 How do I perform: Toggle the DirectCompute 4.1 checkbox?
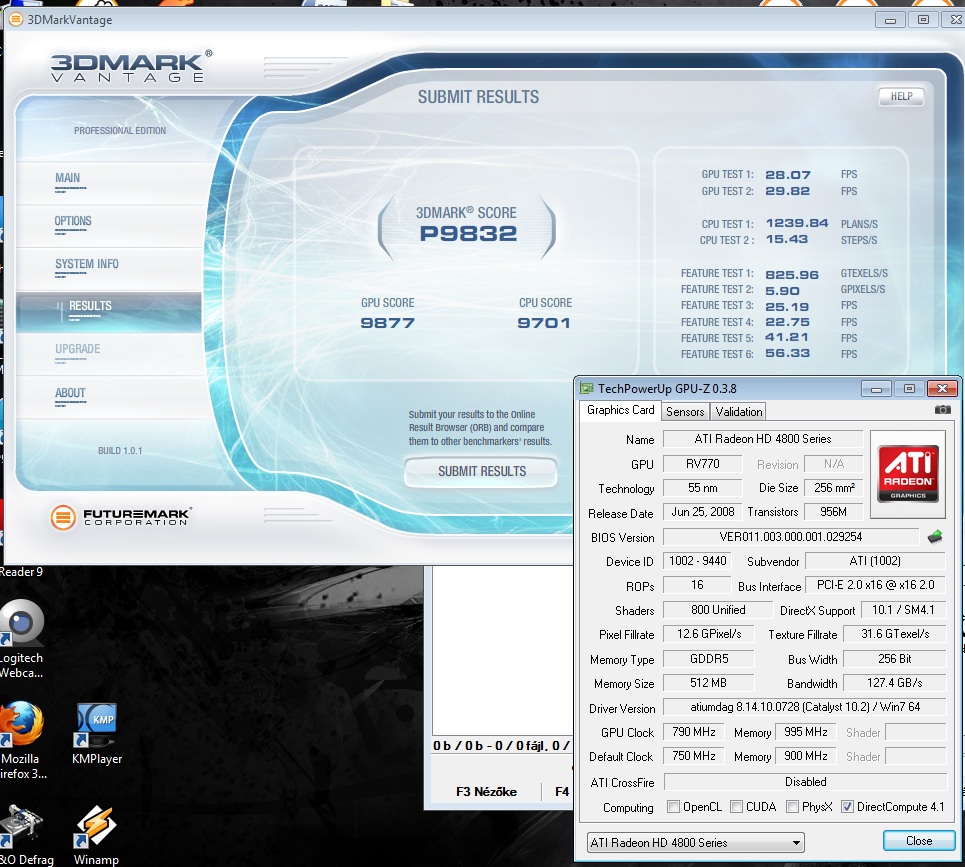pos(847,807)
